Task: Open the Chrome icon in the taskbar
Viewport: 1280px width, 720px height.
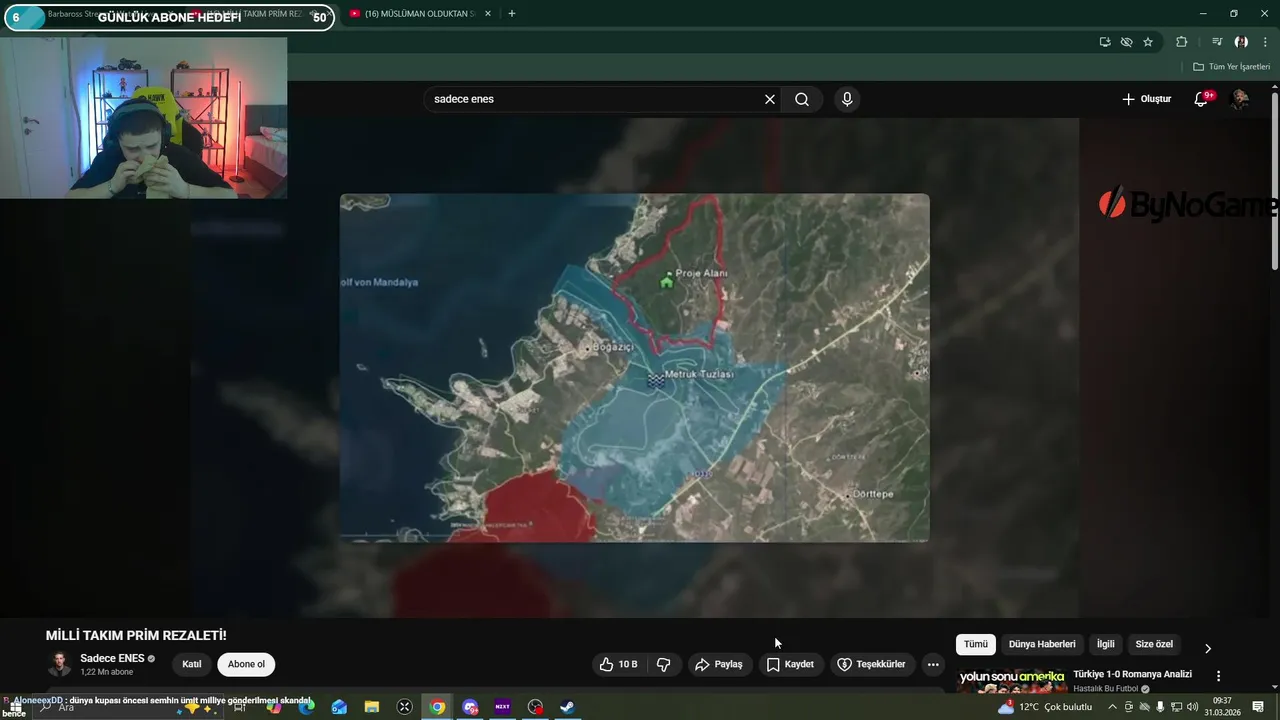Action: click(437, 707)
